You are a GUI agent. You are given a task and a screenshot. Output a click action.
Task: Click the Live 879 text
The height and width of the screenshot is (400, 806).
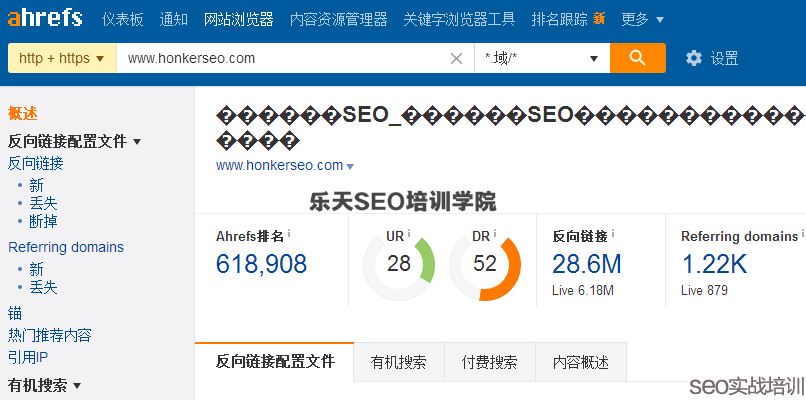(x=704, y=290)
